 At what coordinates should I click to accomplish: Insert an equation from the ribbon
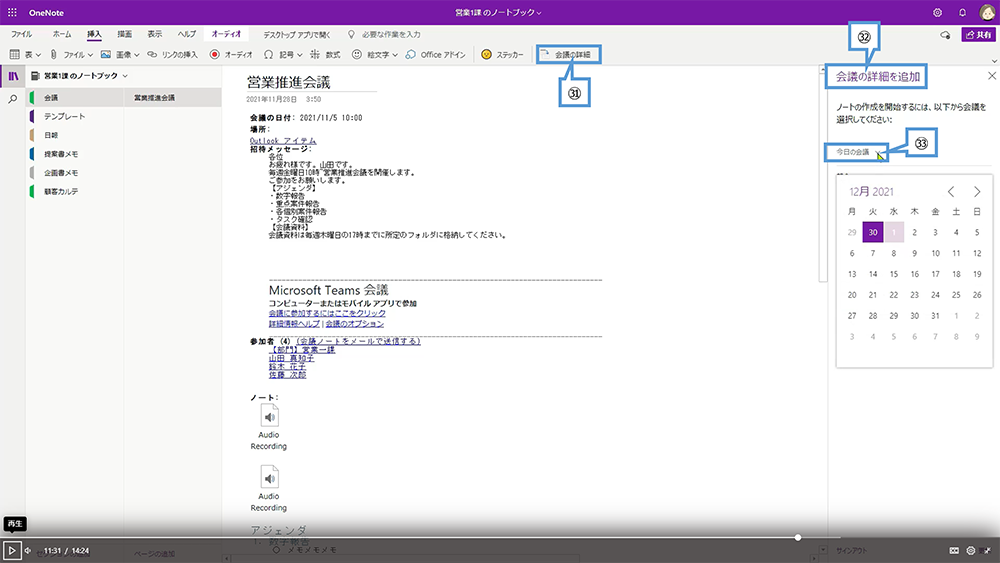pyautogui.click(x=325, y=55)
